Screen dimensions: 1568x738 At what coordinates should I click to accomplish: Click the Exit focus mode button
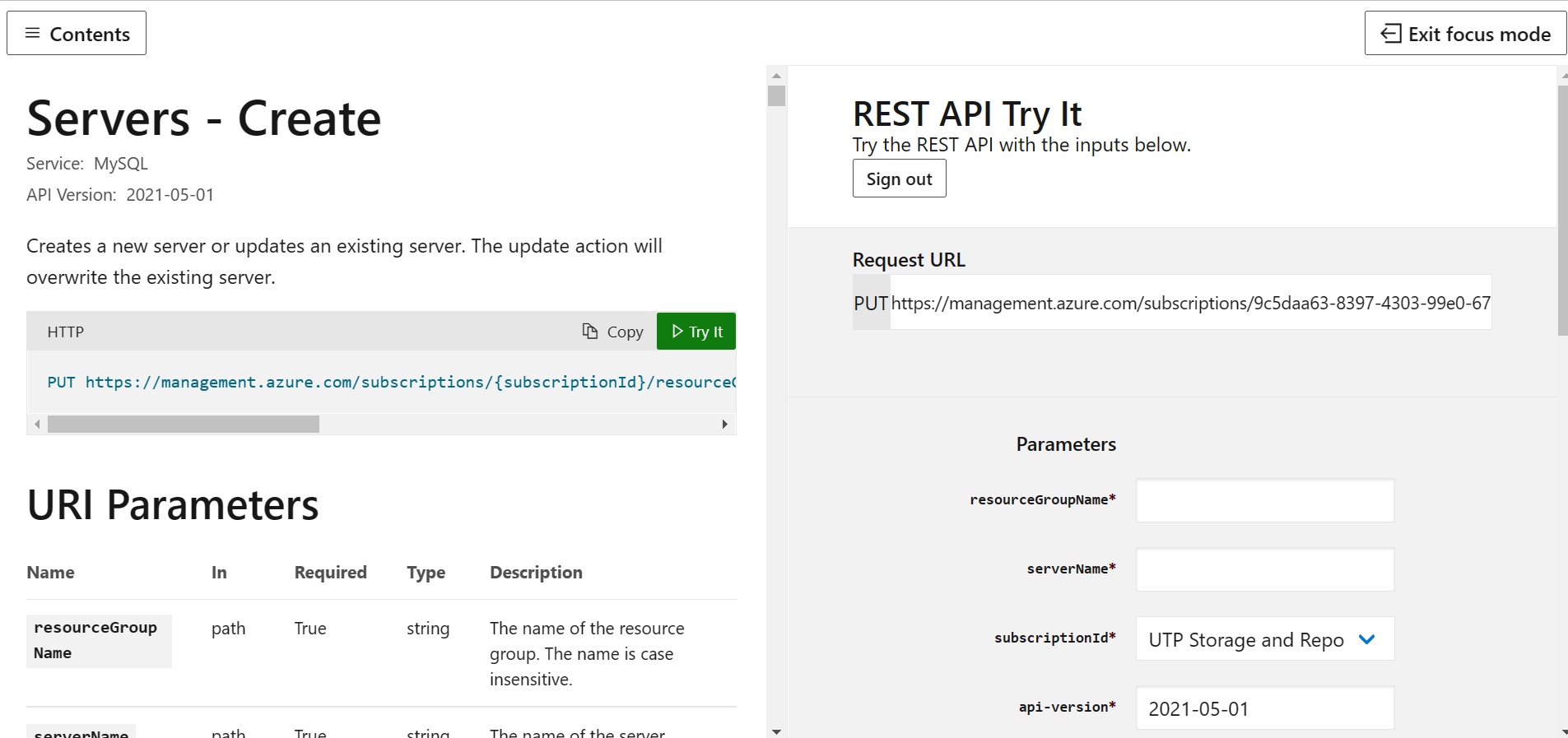pyautogui.click(x=1465, y=34)
